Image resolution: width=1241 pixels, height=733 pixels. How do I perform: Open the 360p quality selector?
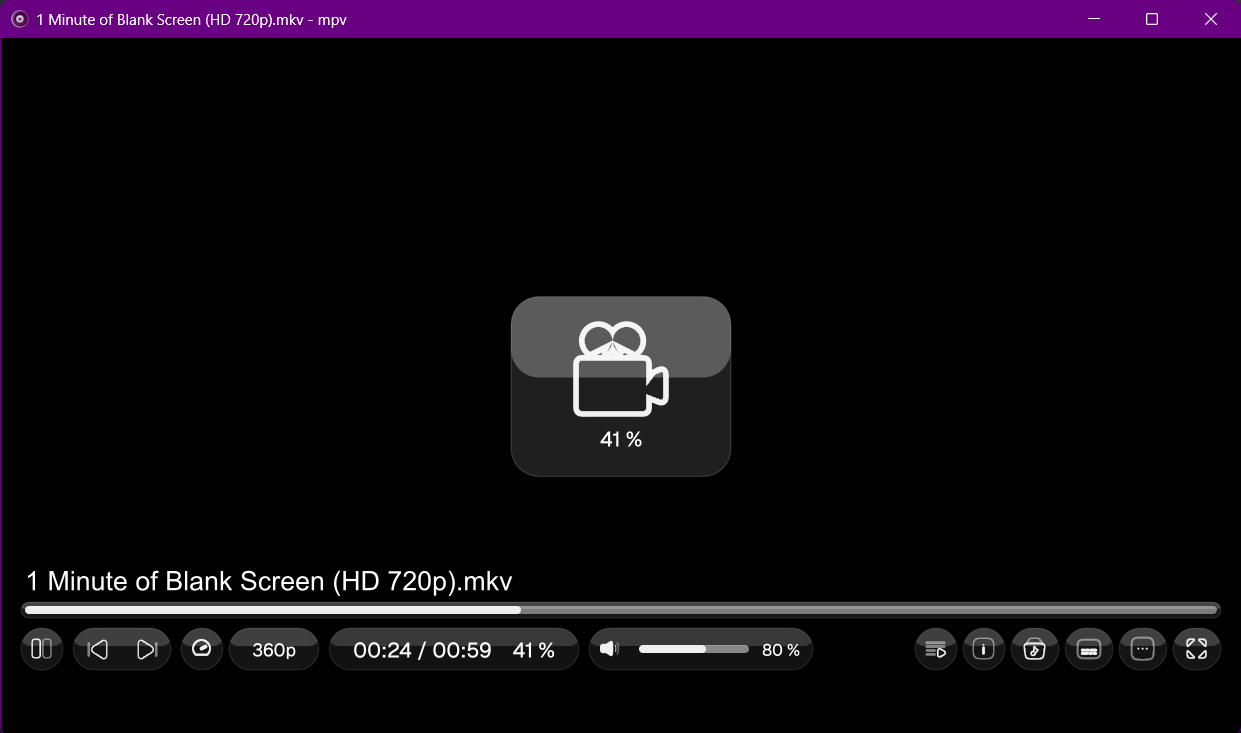coord(274,649)
